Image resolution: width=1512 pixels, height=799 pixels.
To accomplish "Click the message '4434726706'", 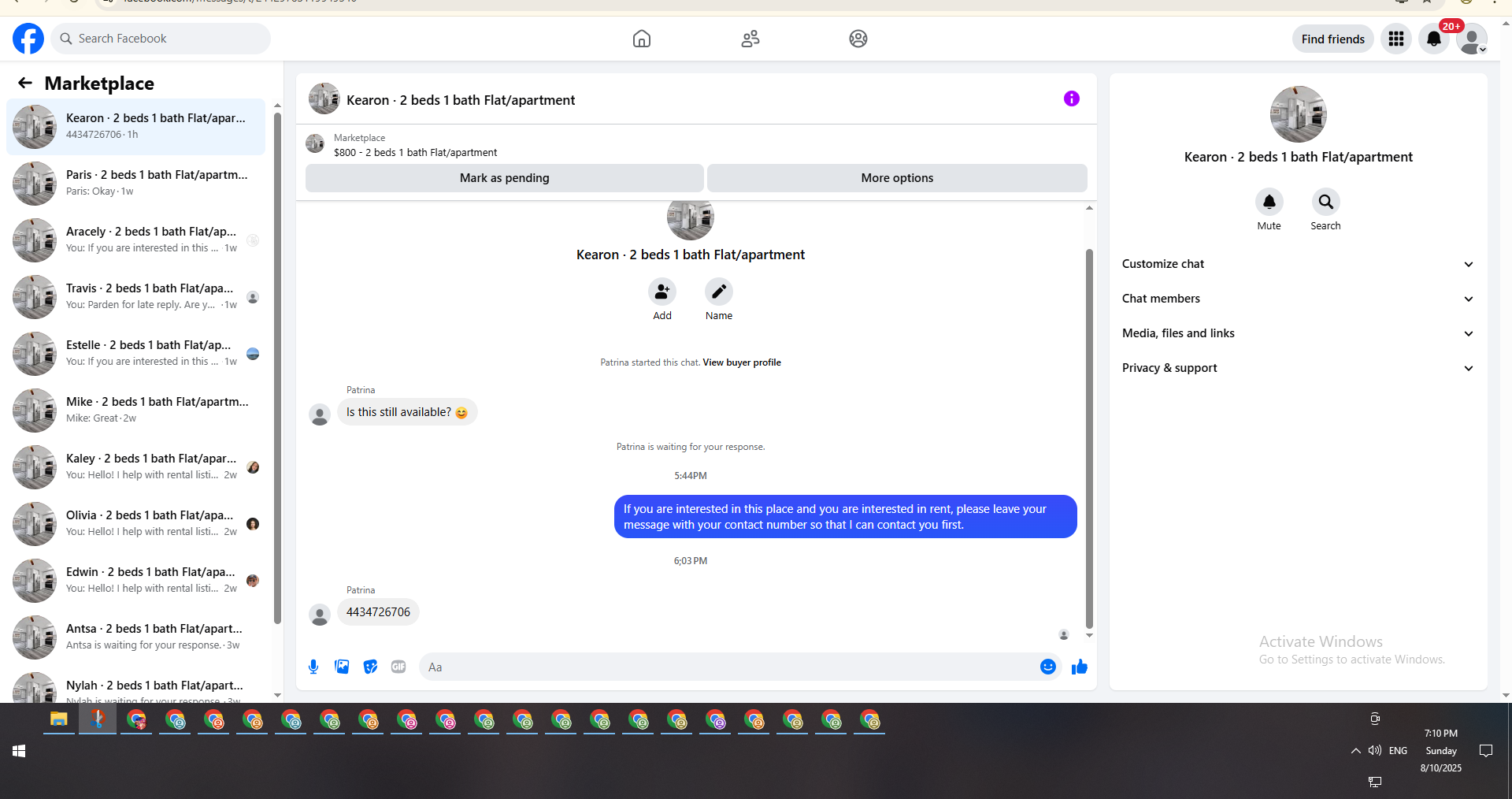I will coord(378,612).
